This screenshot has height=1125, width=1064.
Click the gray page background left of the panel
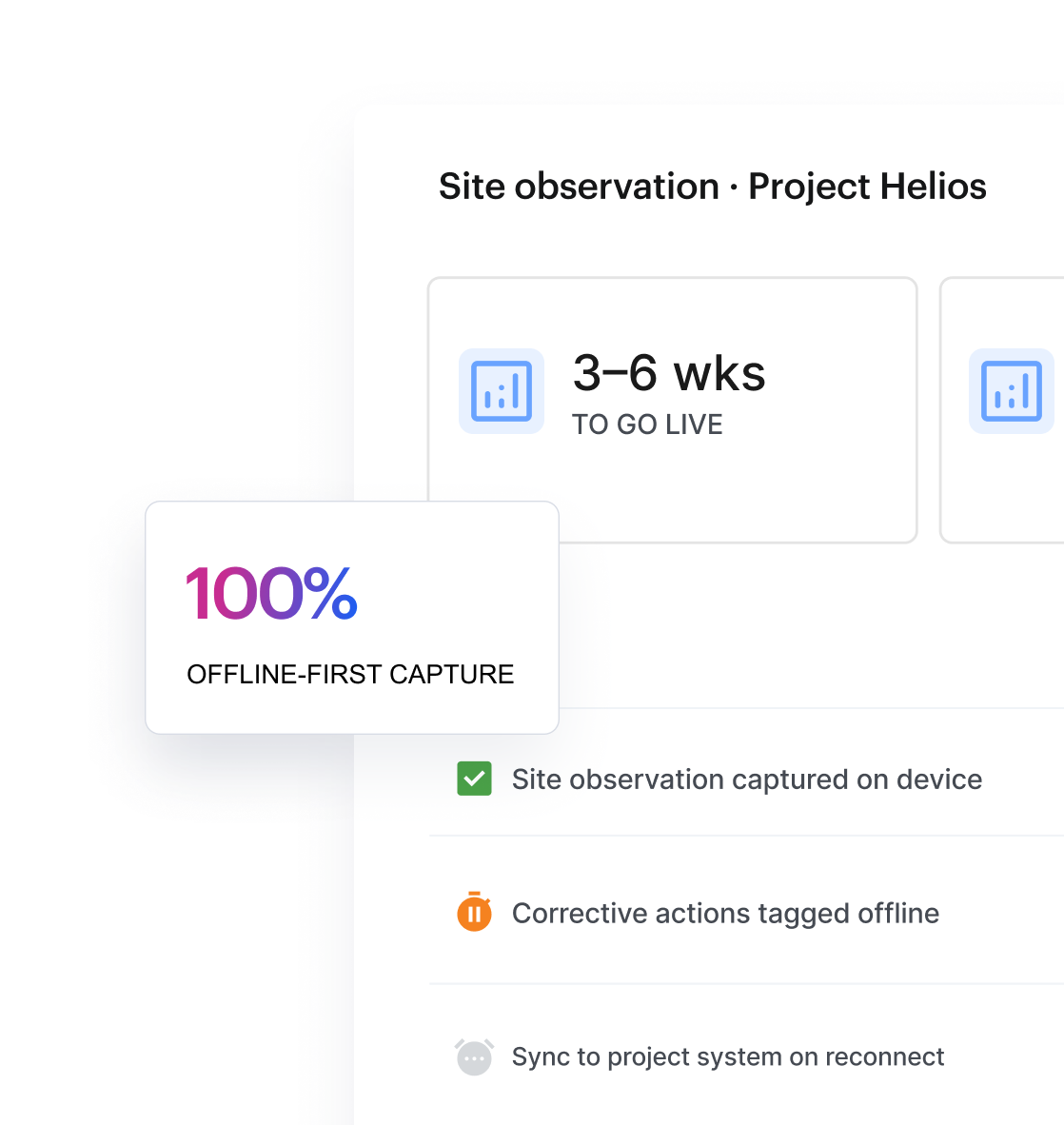179,287
